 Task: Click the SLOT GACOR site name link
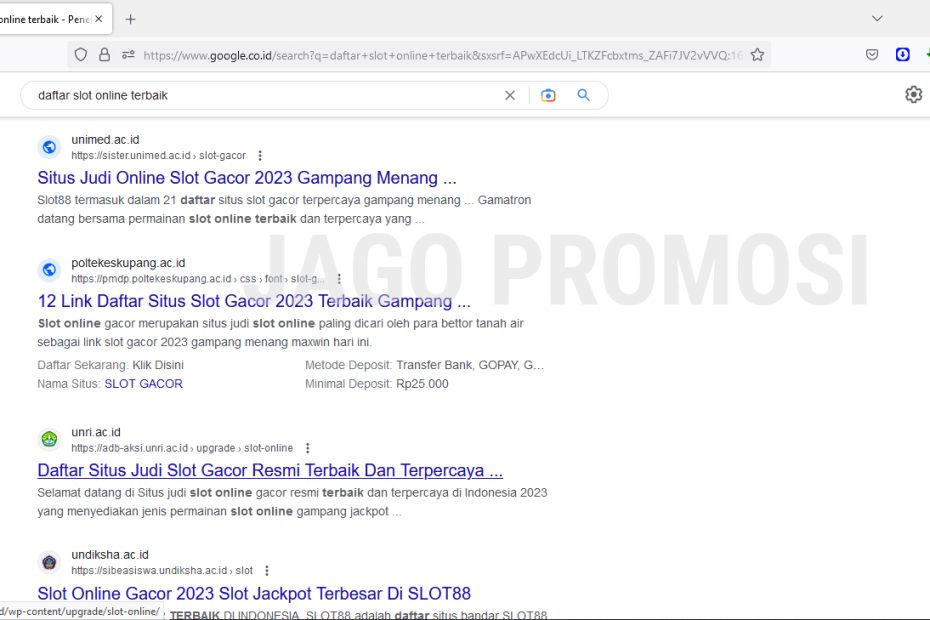pos(144,384)
